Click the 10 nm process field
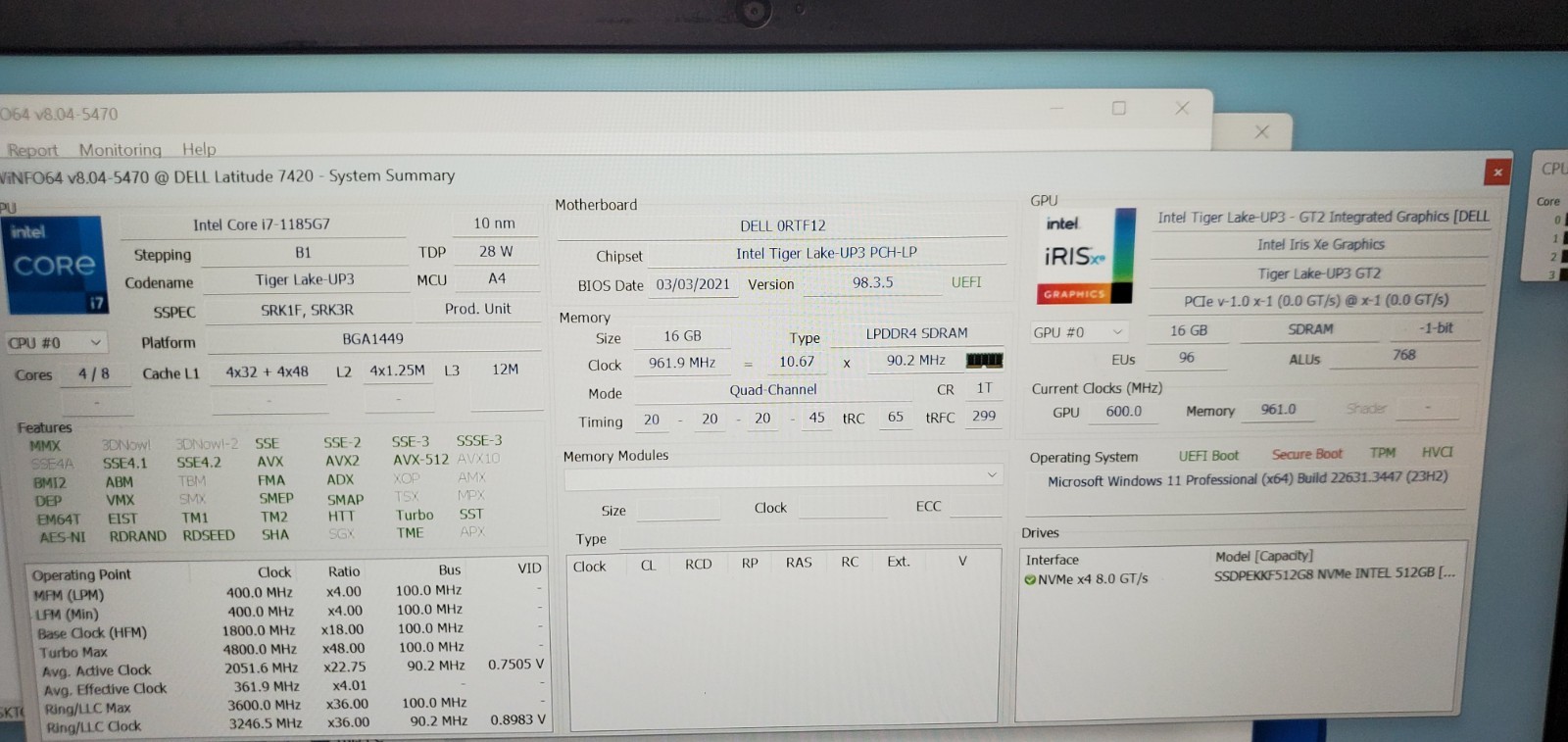 (495, 223)
